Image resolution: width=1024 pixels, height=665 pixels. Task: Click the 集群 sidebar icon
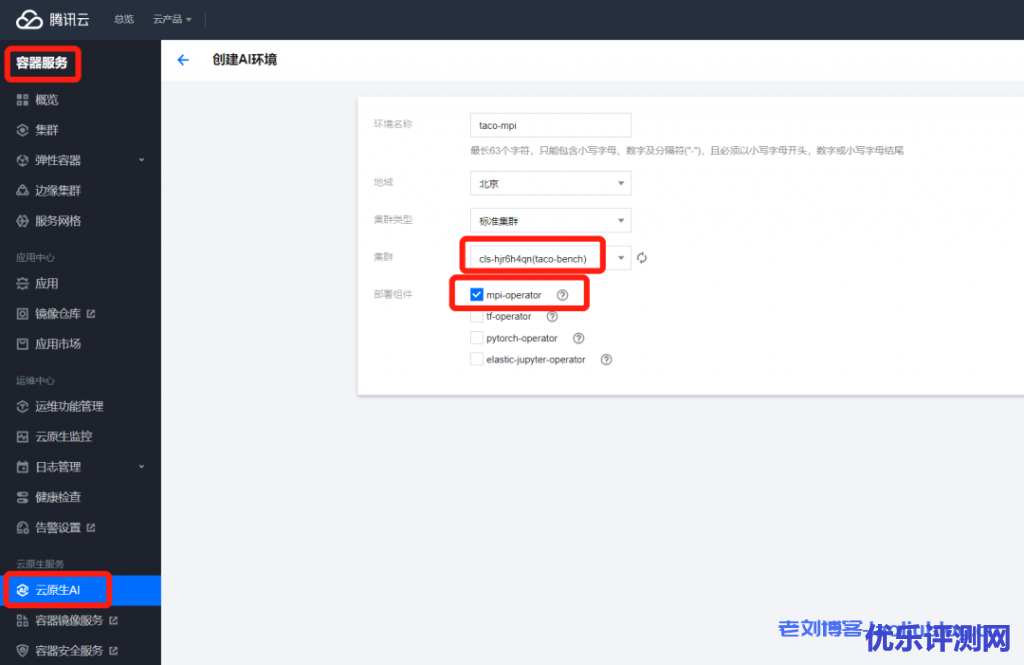point(22,130)
